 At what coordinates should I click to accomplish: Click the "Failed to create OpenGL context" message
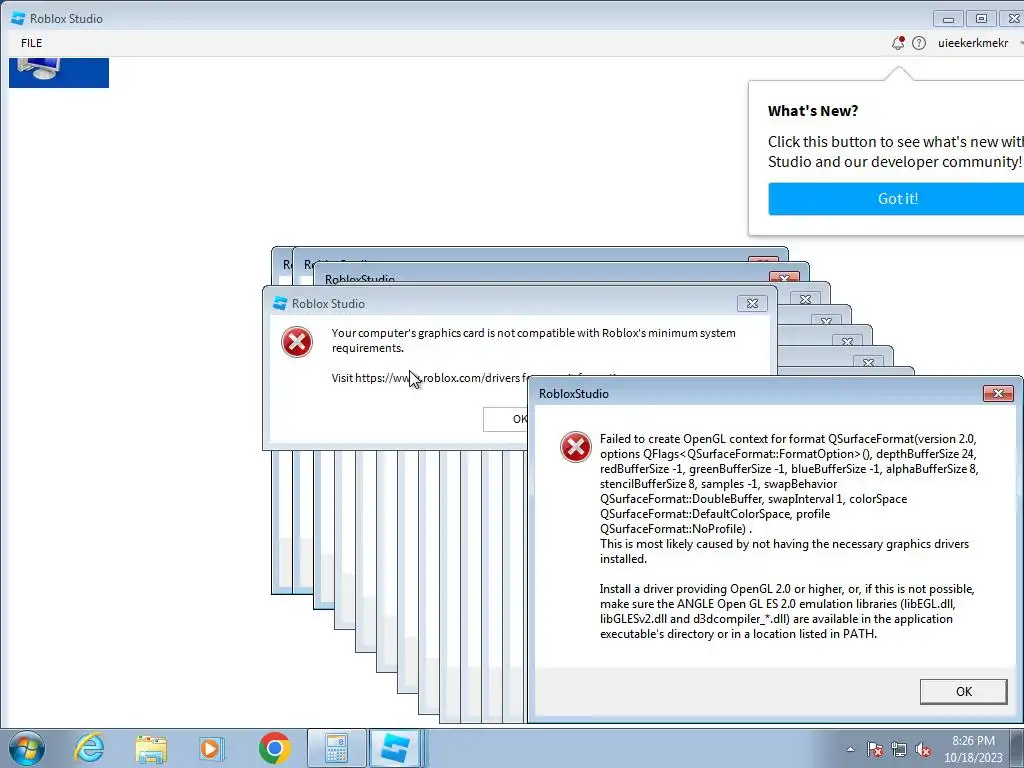789,484
